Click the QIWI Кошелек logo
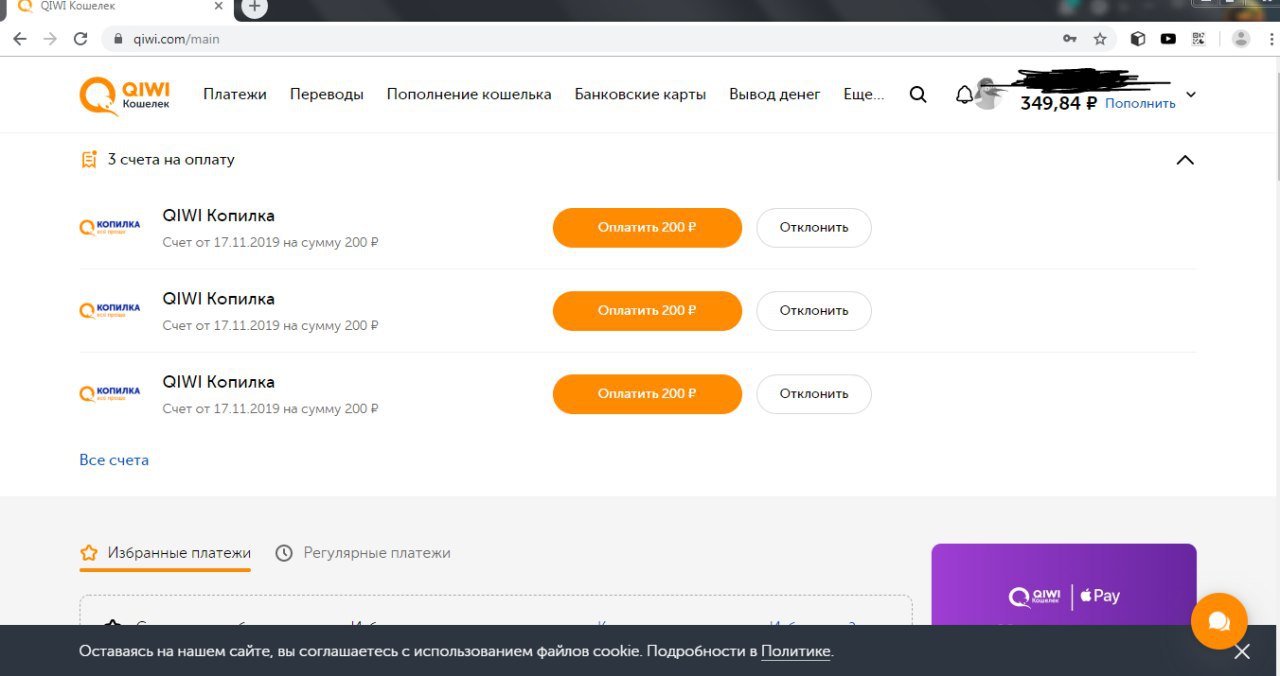1280x676 pixels. pos(125,95)
